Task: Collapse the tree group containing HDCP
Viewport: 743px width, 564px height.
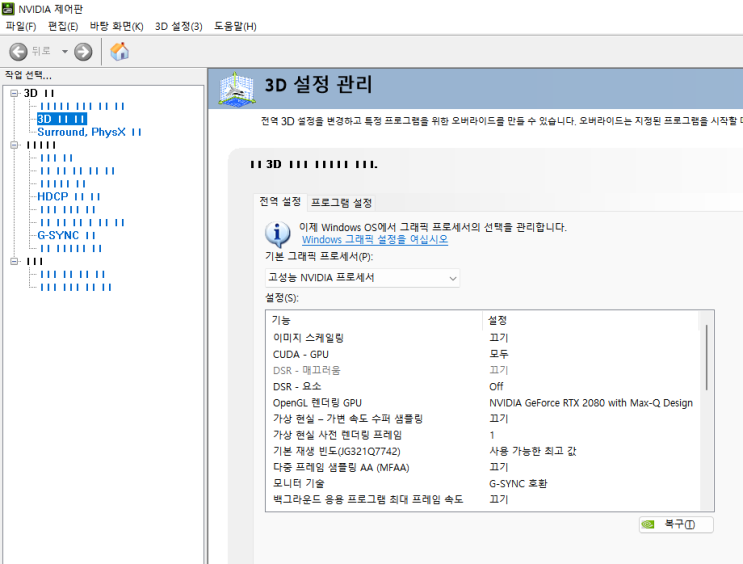Action: [15, 145]
